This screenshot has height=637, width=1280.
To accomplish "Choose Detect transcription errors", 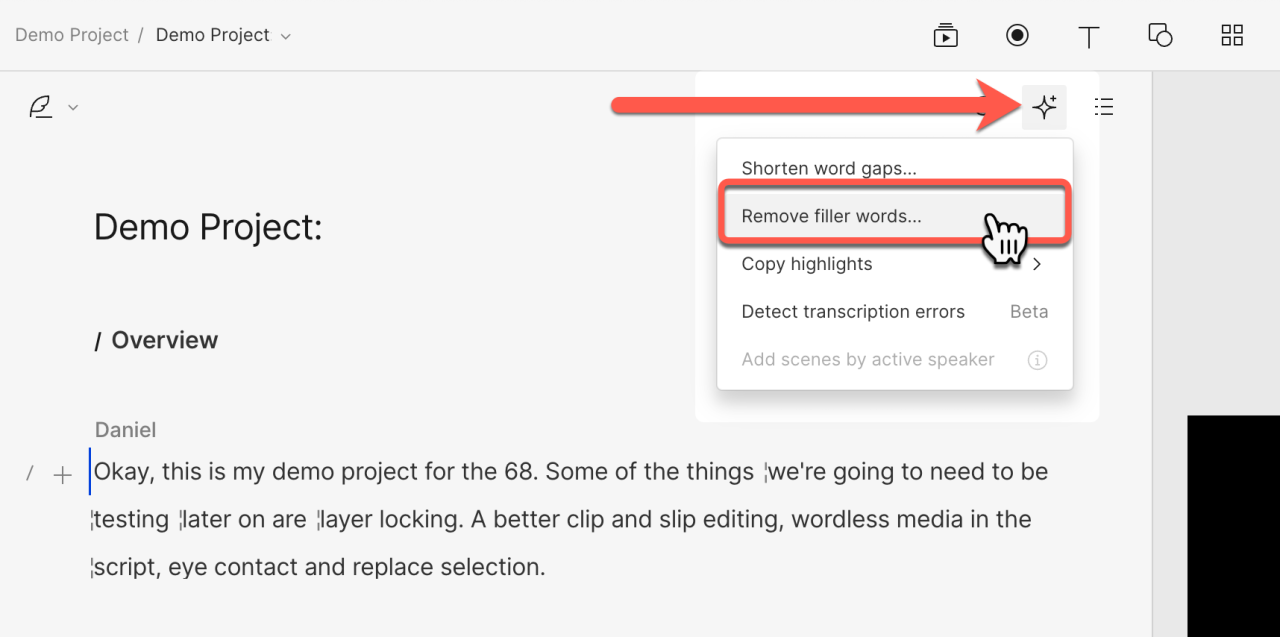I will (853, 312).
